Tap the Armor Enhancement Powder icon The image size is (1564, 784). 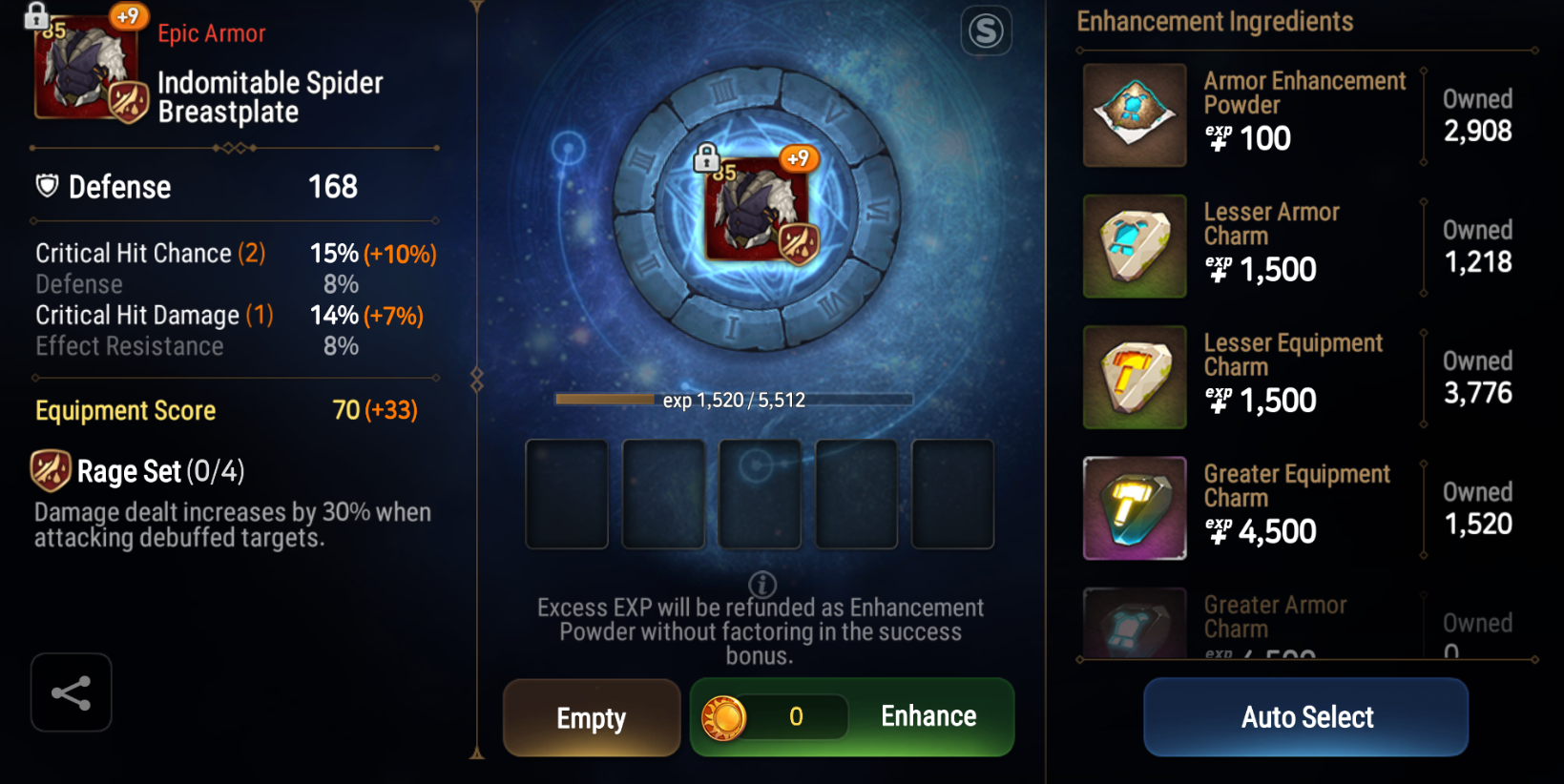[1135, 115]
